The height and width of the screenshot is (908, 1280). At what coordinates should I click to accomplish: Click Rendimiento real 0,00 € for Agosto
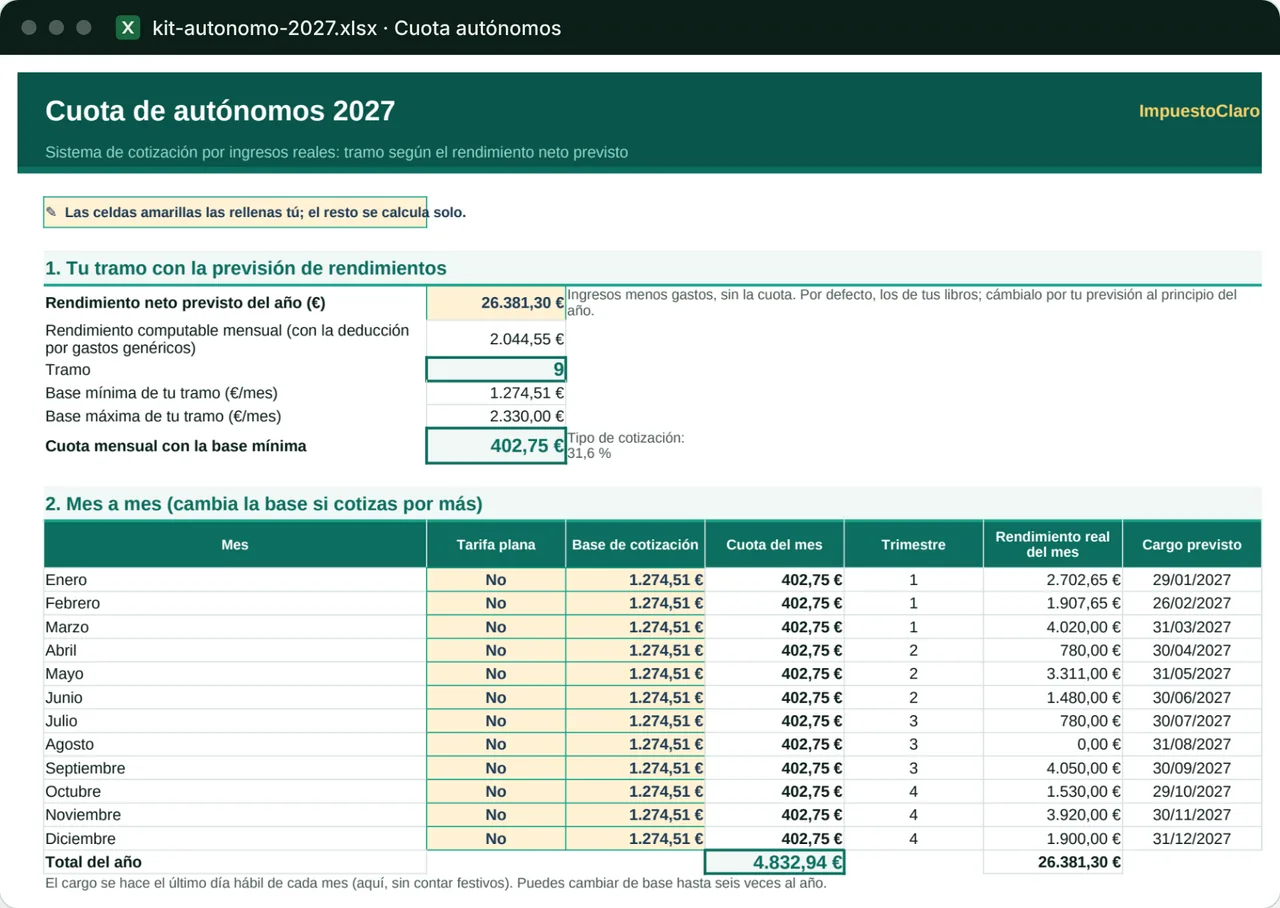1052,745
